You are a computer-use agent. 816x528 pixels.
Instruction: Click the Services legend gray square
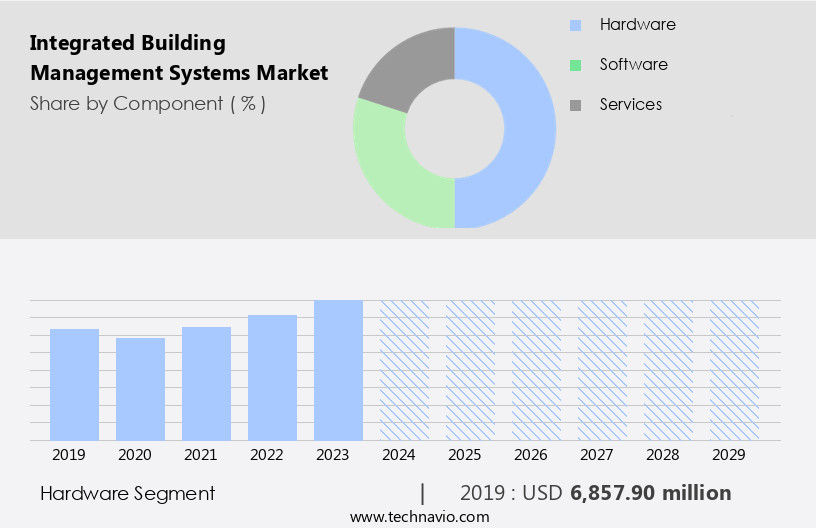coord(575,105)
